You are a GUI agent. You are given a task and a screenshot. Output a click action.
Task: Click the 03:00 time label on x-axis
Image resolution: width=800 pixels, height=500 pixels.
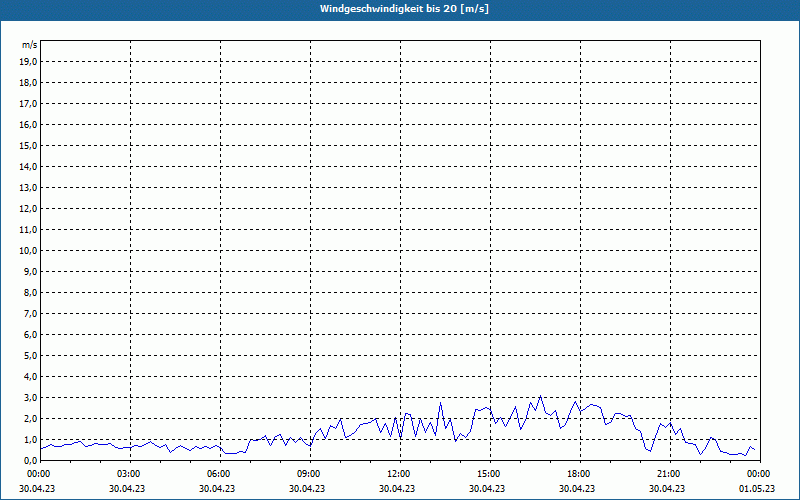click(x=129, y=474)
